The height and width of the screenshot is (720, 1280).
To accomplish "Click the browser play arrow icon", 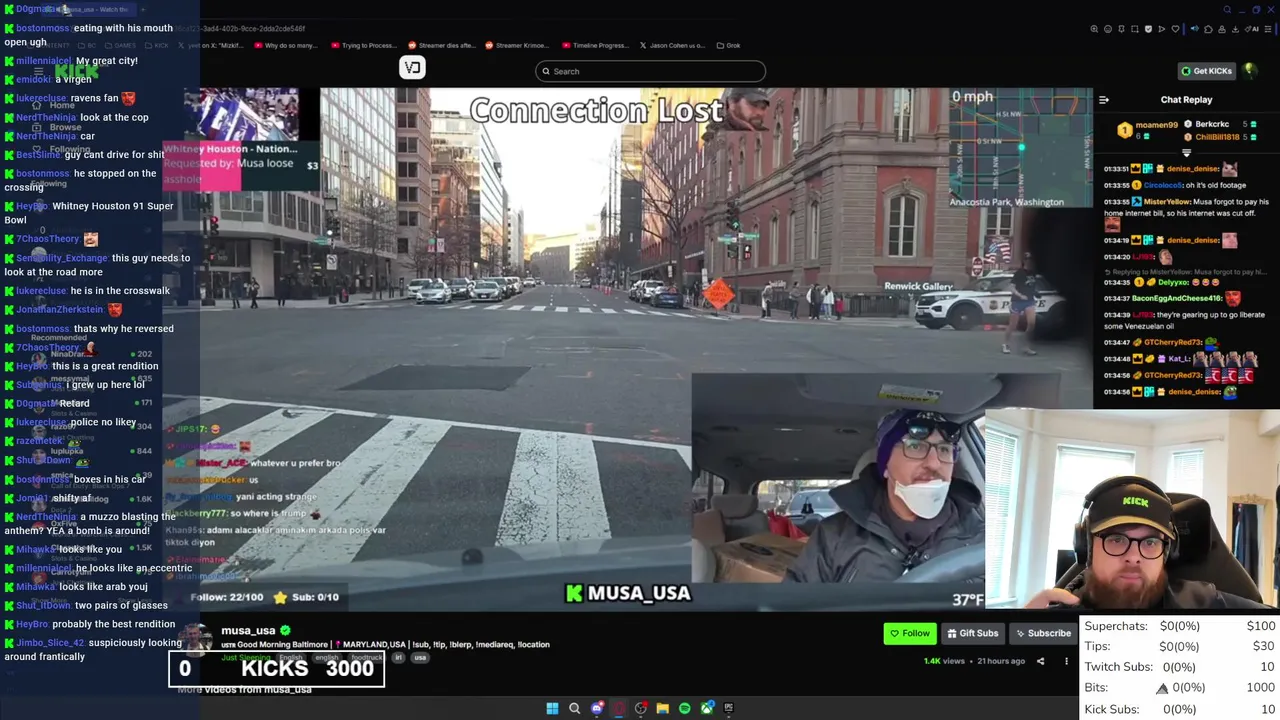I will 1161,29.
